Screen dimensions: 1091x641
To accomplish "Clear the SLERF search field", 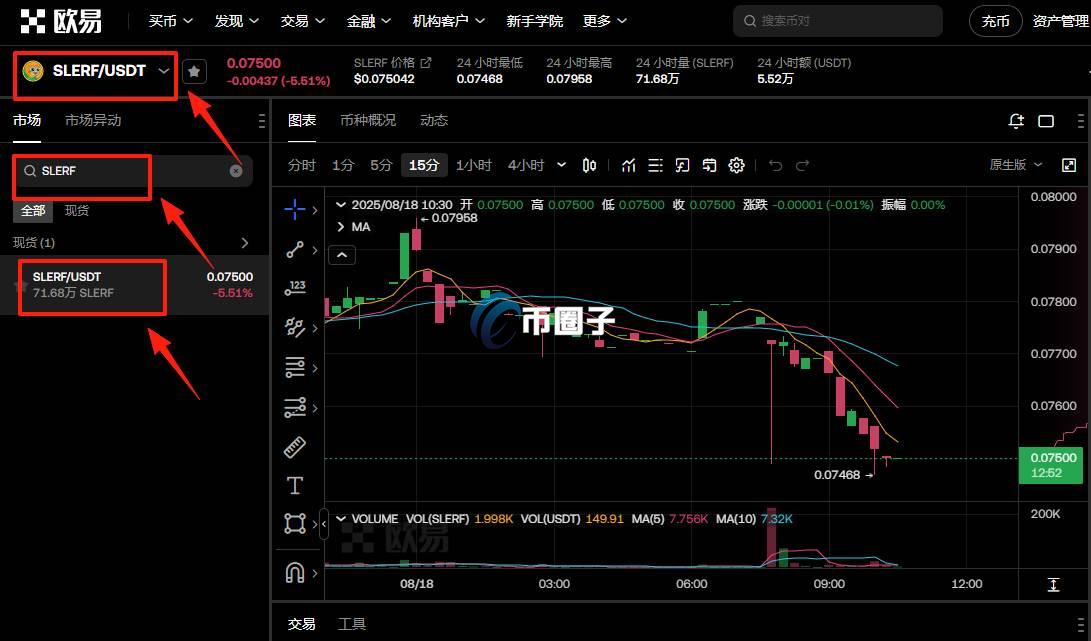I will (x=236, y=171).
